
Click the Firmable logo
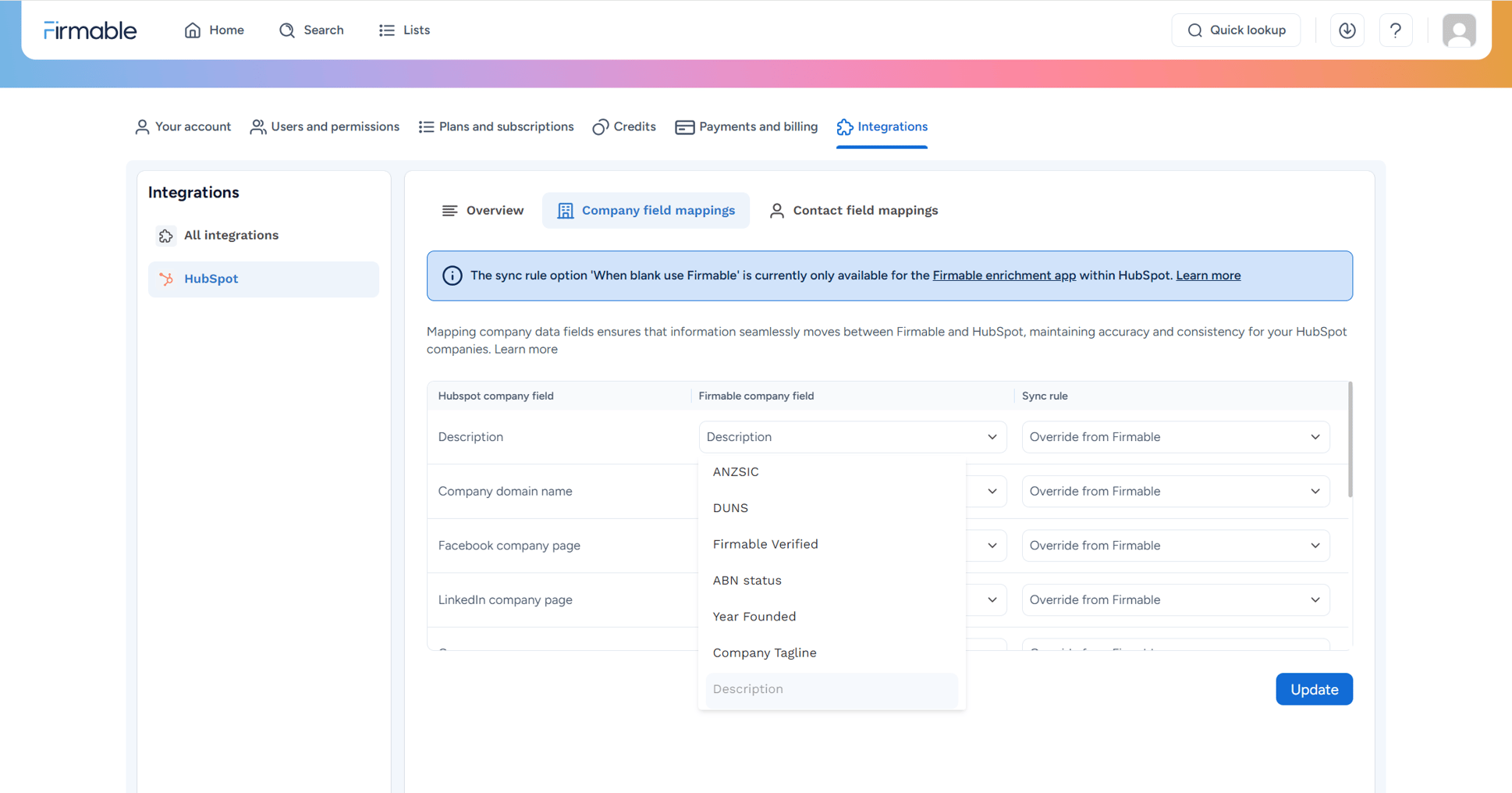click(x=90, y=30)
